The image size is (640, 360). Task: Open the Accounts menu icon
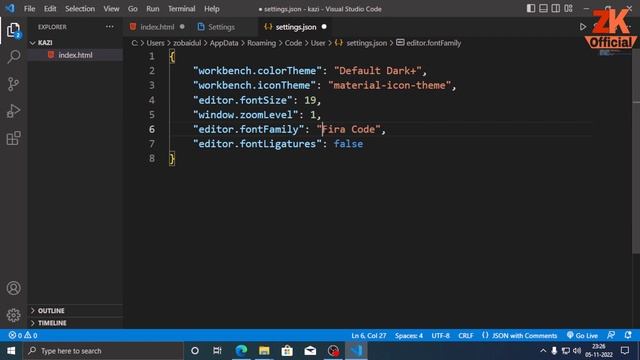[13, 288]
